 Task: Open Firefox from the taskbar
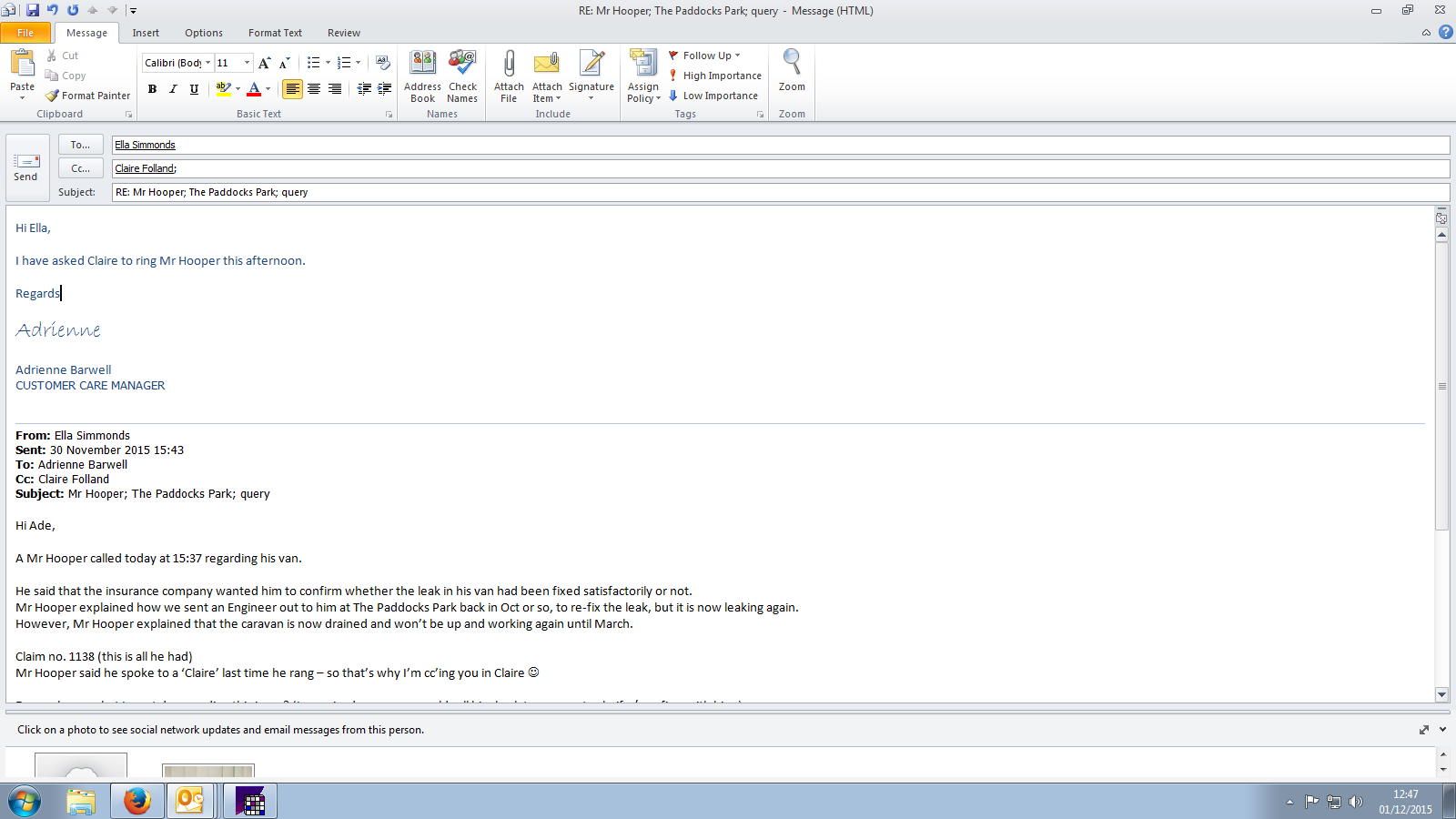click(136, 801)
